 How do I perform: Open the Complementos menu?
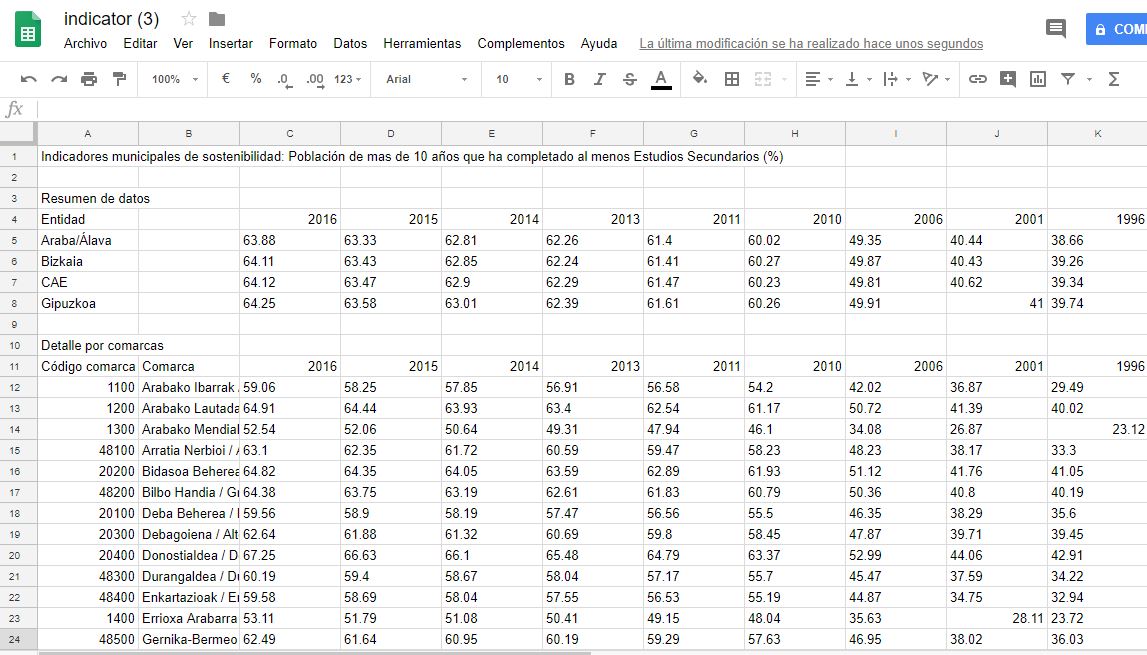click(x=521, y=43)
